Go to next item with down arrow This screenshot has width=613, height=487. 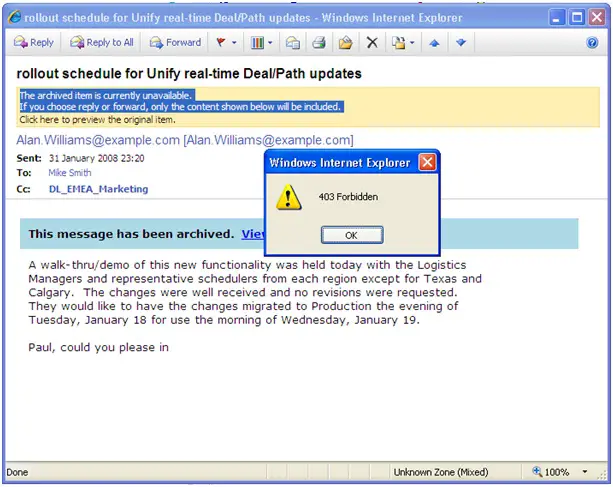pos(461,42)
